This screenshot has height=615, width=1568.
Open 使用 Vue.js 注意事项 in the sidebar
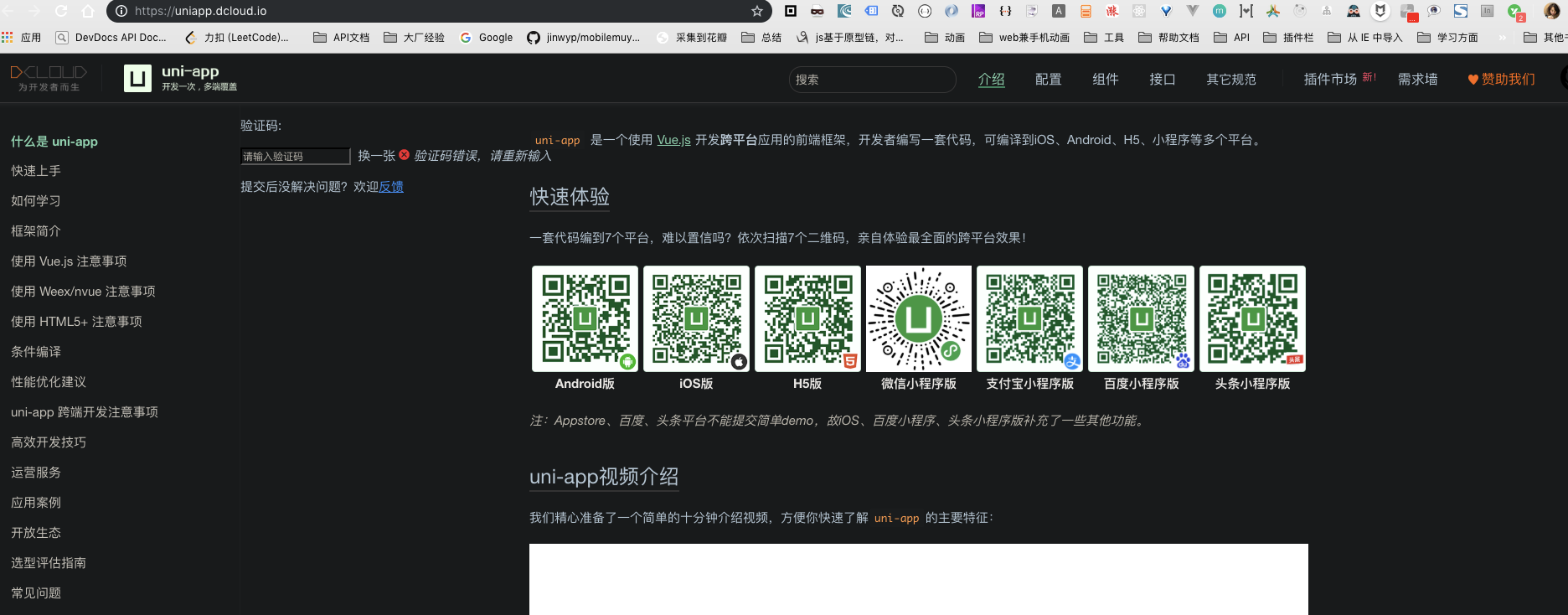(69, 261)
